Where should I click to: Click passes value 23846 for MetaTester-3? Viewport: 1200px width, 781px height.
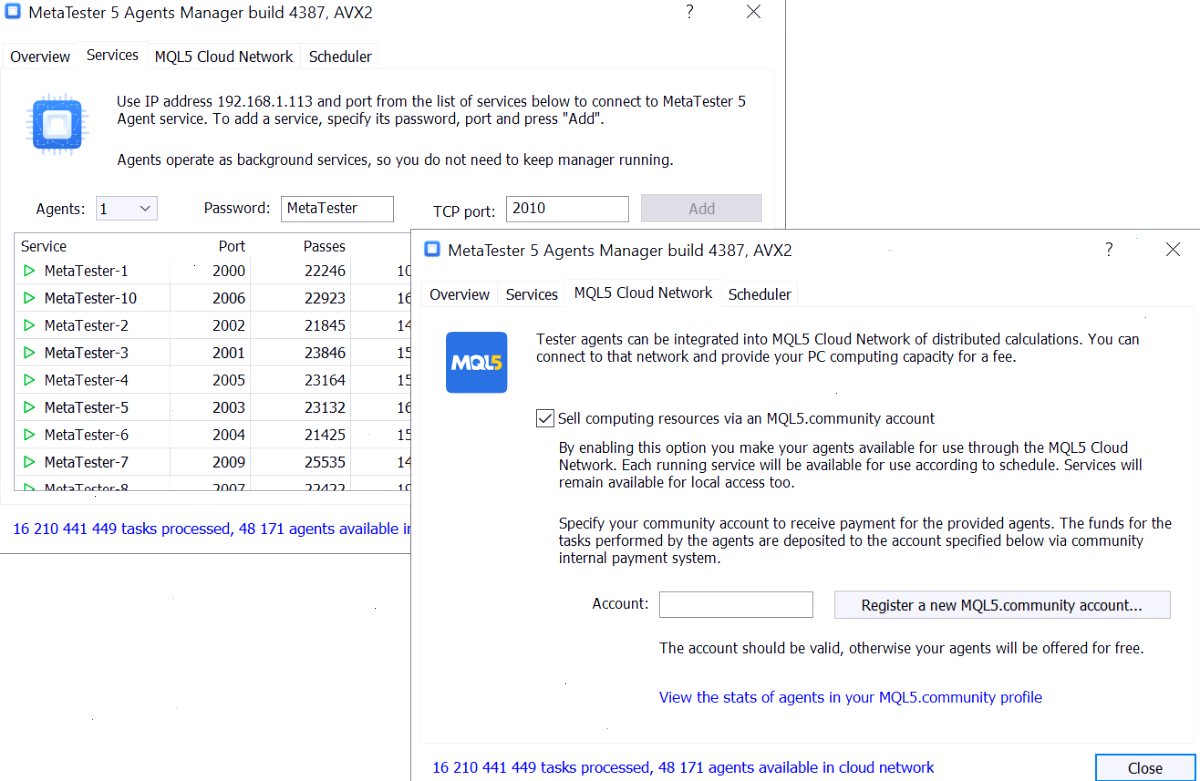pos(325,353)
